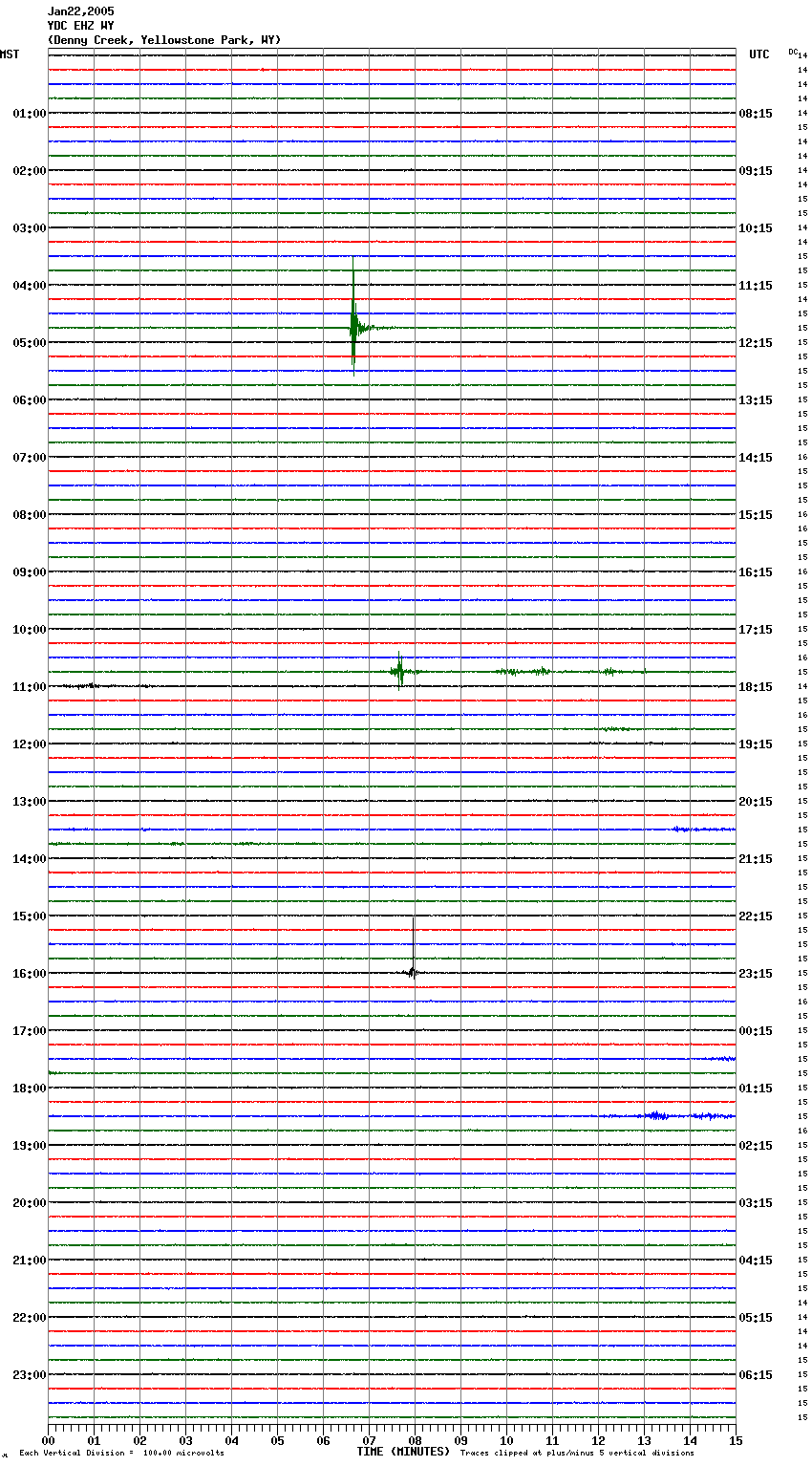The image size is (812, 1466).
Task: Click the 11:15 UTC label
Action: pyautogui.click(x=756, y=286)
